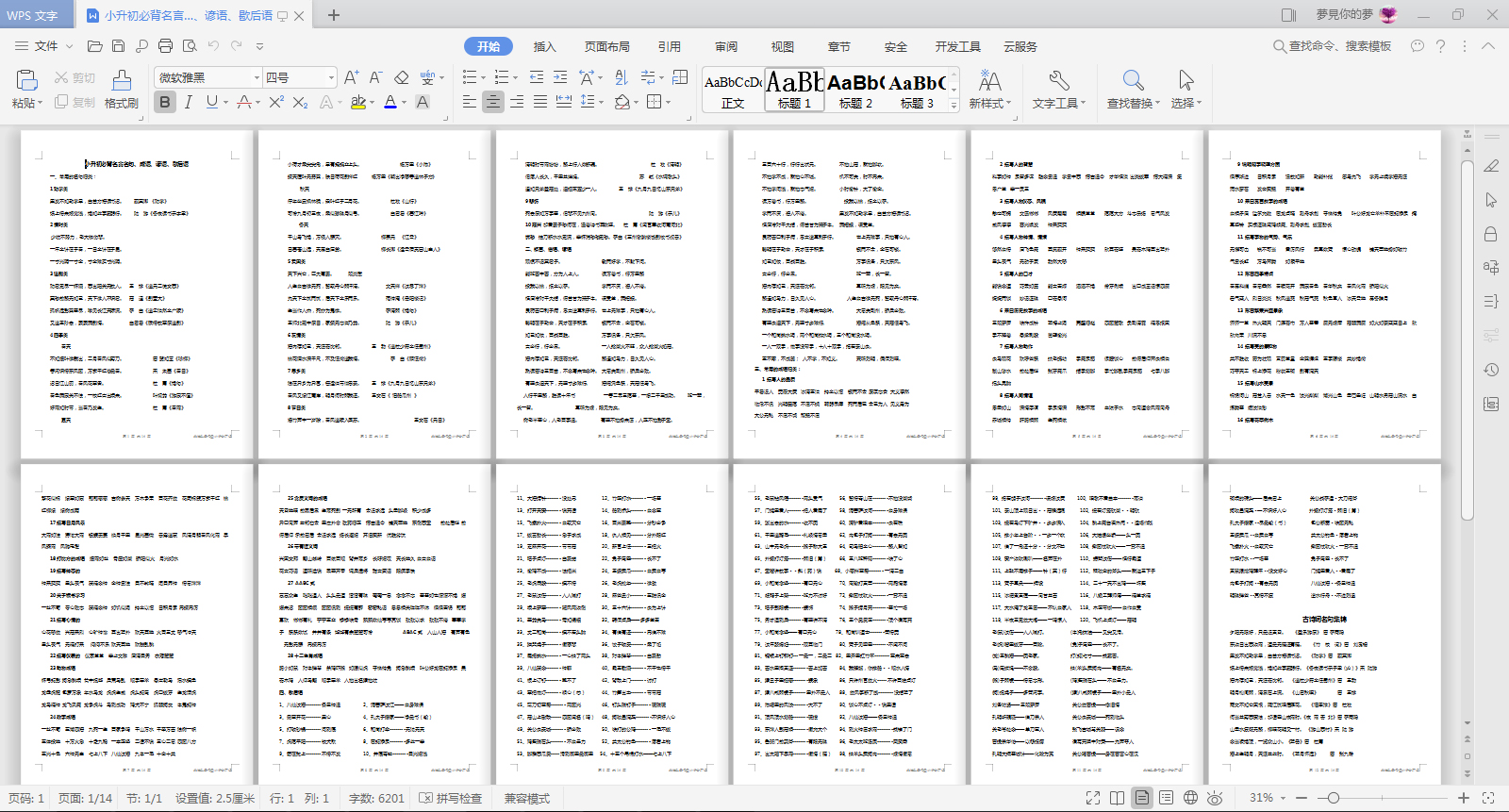Click the sort icon

point(621,77)
